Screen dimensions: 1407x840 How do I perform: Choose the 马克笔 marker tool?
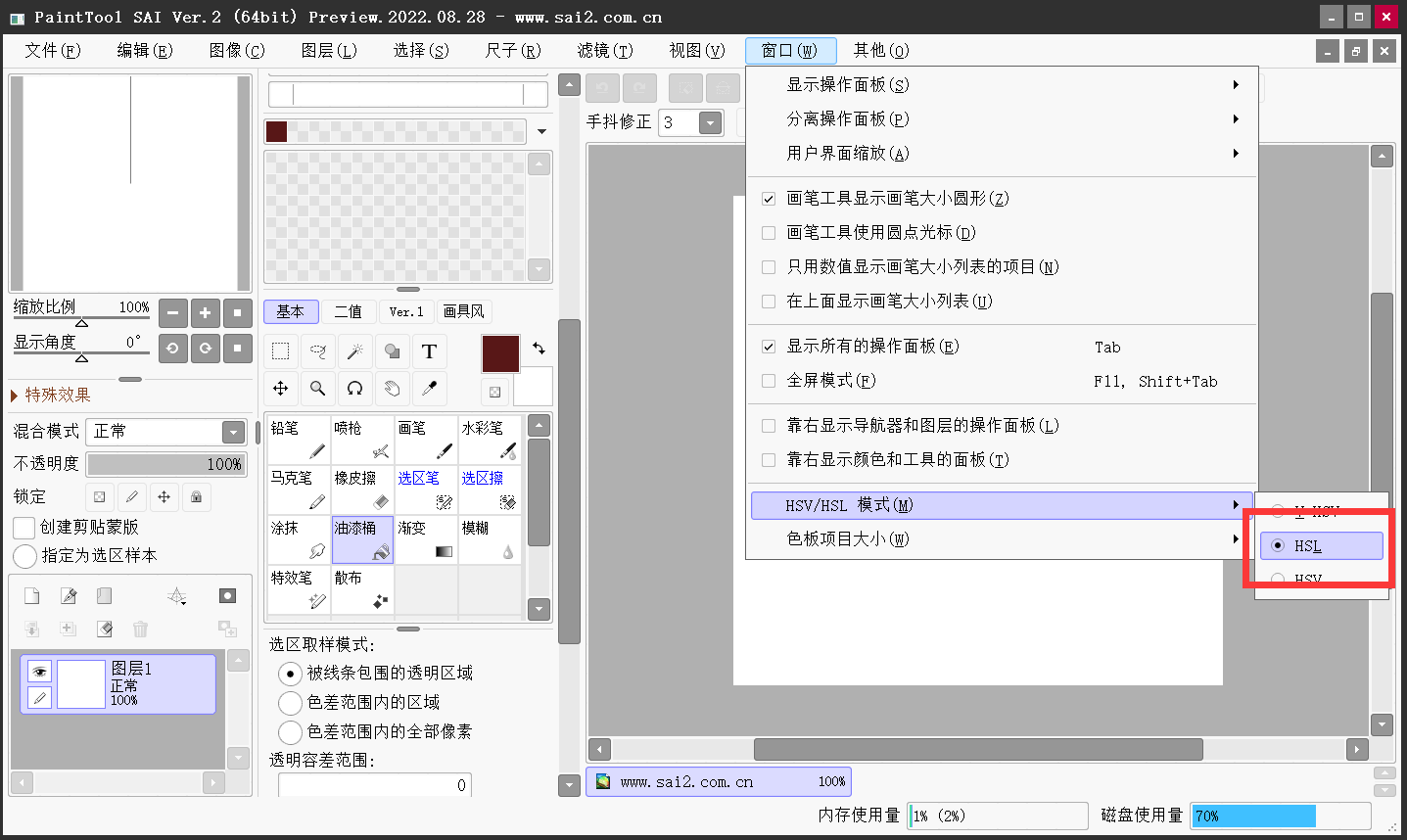click(299, 490)
